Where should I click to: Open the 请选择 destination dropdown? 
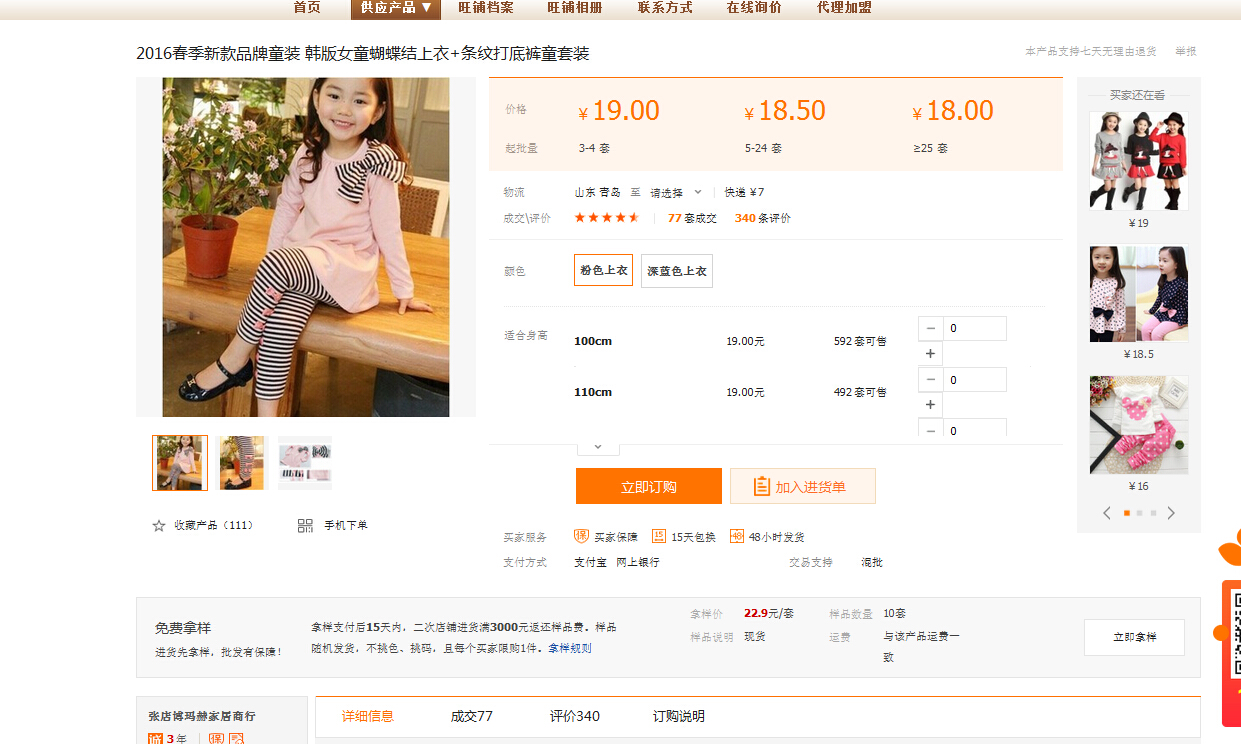tap(676, 193)
